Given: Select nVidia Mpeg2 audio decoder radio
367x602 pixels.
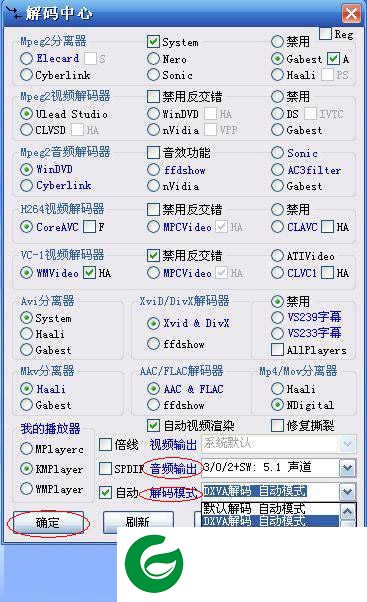Looking at the screenshot, I should click(x=153, y=185).
